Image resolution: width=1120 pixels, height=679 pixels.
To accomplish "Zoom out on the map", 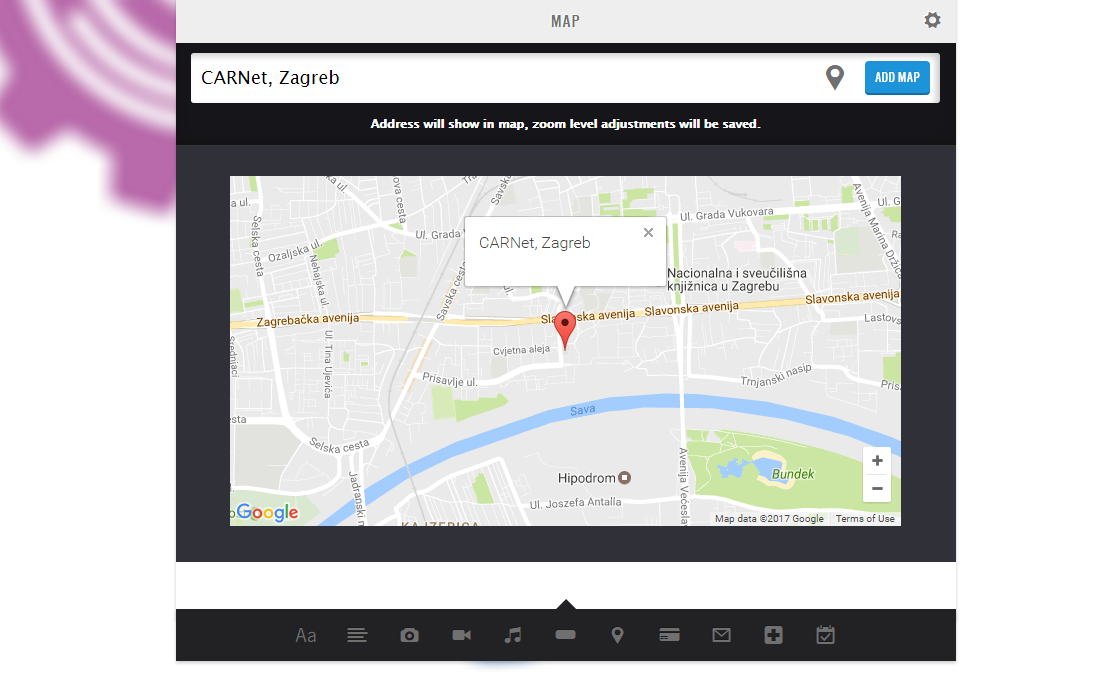I will [x=877, y=488].
